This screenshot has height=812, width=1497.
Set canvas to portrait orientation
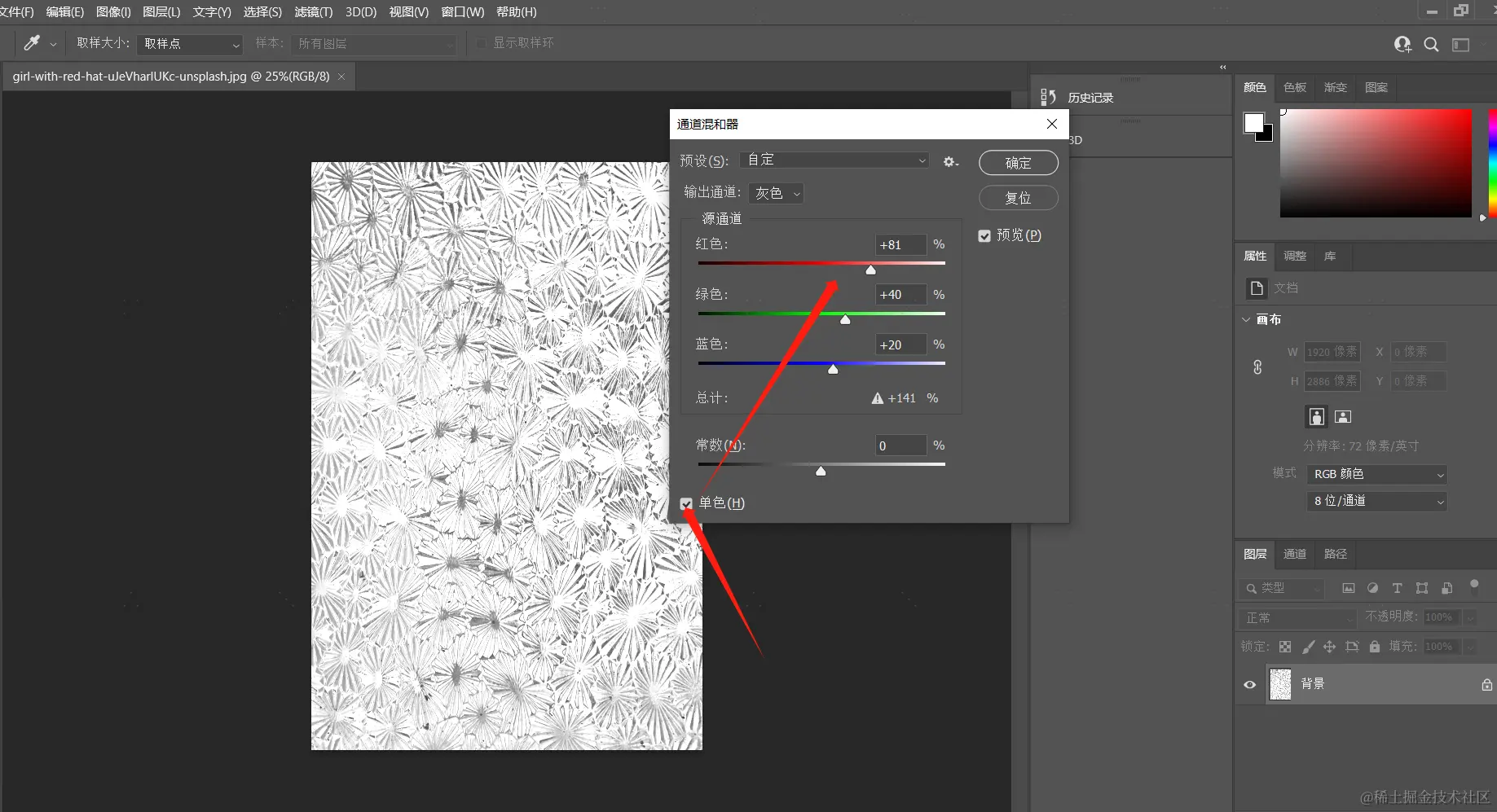click(x=1316, y=417)
